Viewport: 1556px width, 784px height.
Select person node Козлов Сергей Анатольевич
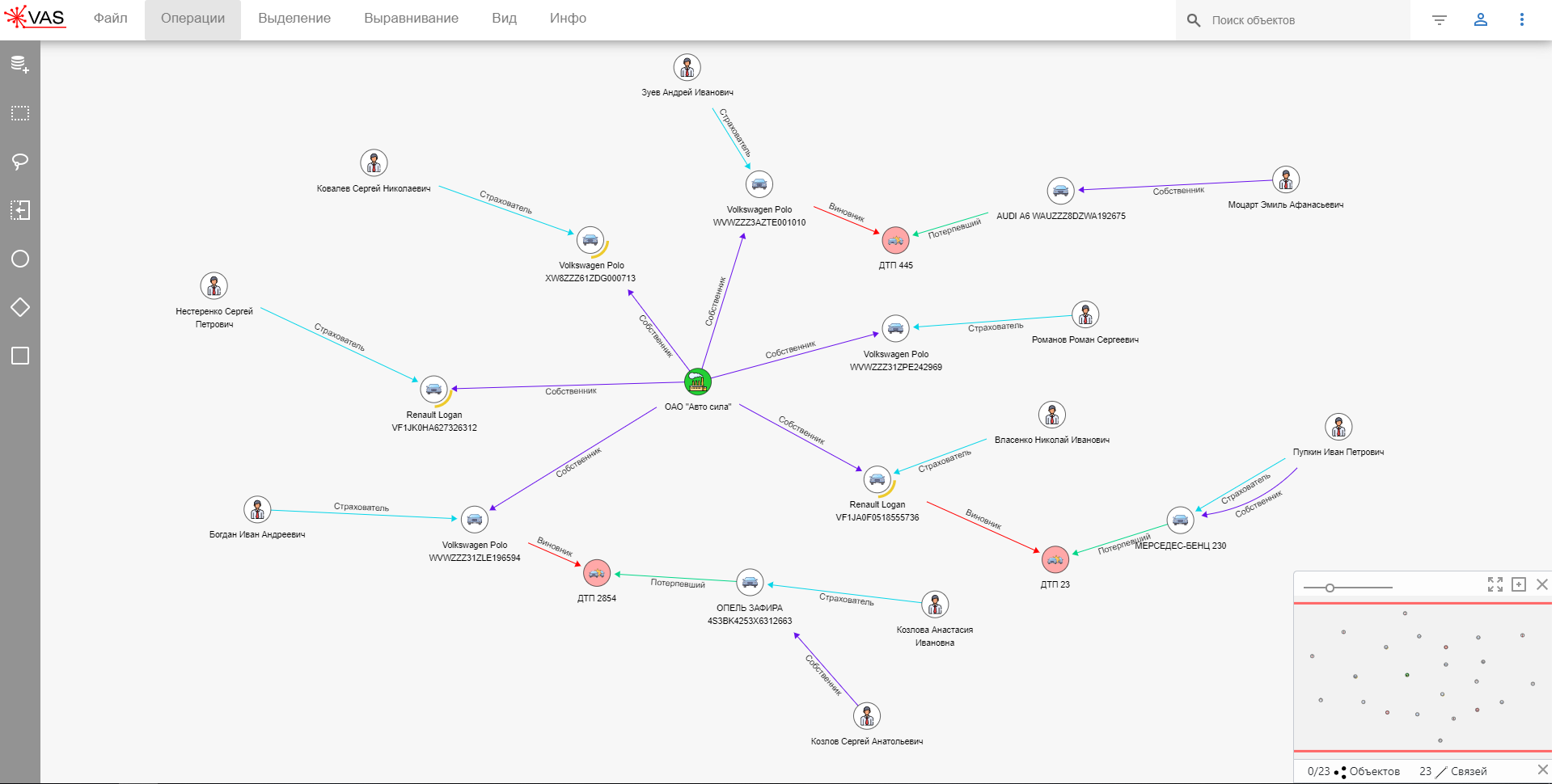pos(867,717)
